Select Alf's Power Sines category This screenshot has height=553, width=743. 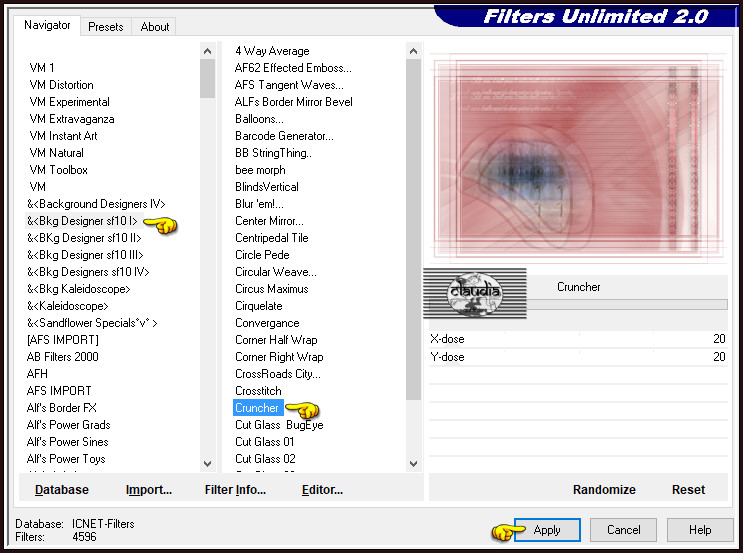click(68, 443)
